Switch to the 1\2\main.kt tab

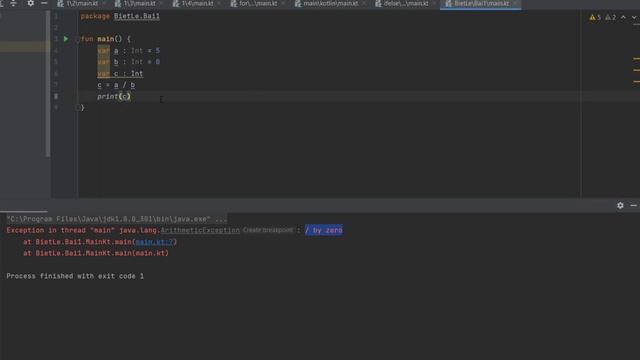tap(82, 4)
